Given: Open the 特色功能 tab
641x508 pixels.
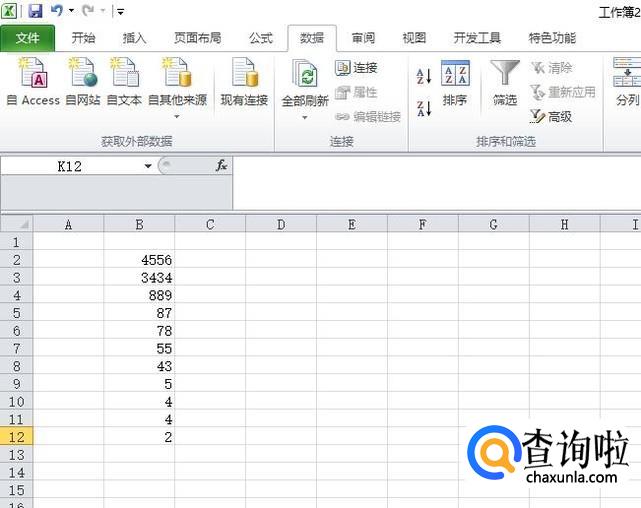Looking at the screenshot, I should (552, 38).
